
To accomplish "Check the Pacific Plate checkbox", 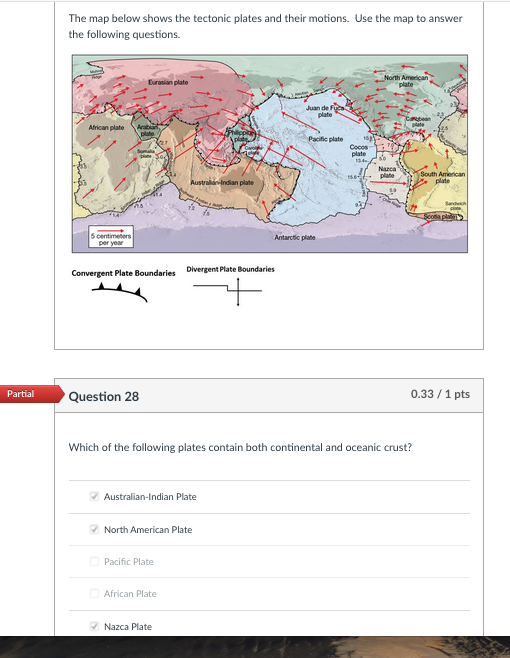I will pos(94,561).
